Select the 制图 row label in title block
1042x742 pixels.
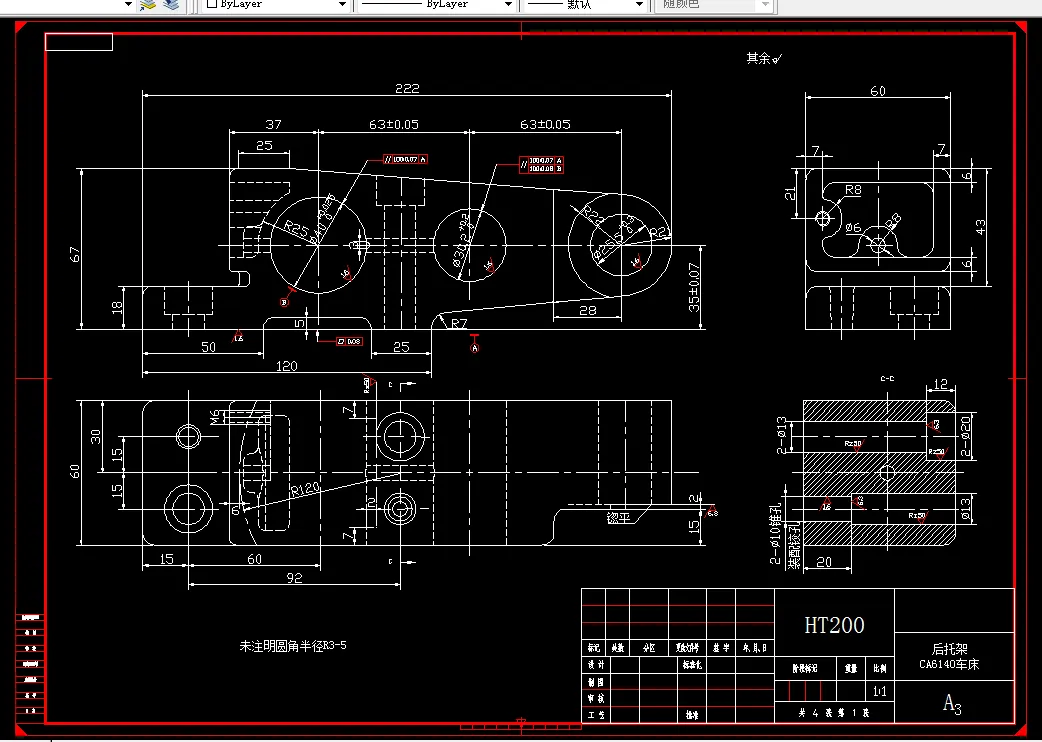point(595,682)
